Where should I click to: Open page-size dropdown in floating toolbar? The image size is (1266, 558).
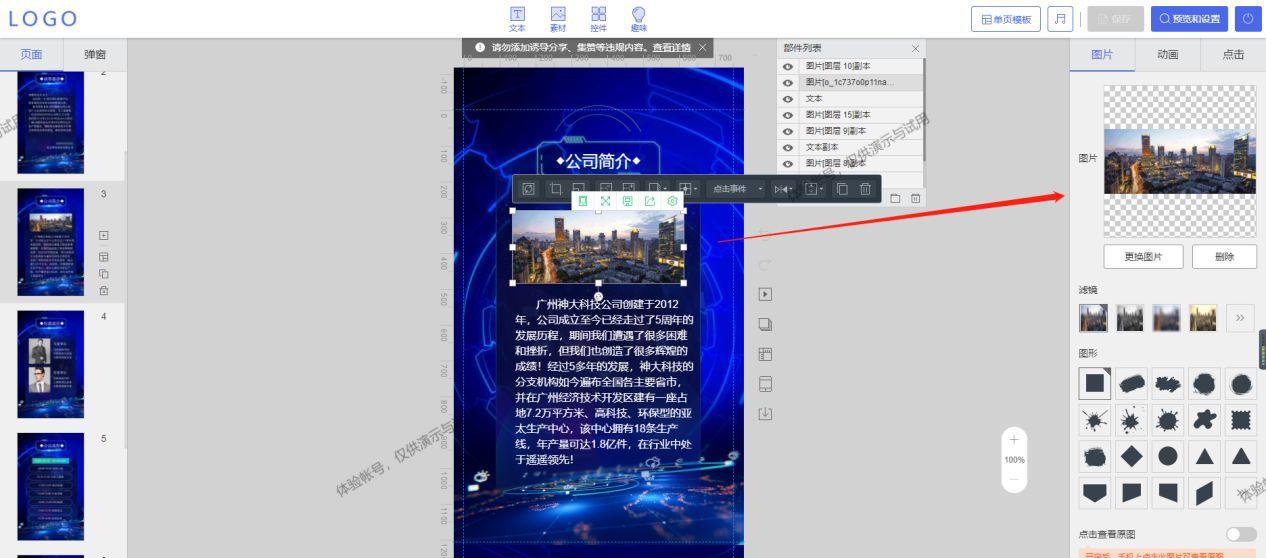click(x=657, y=189)
